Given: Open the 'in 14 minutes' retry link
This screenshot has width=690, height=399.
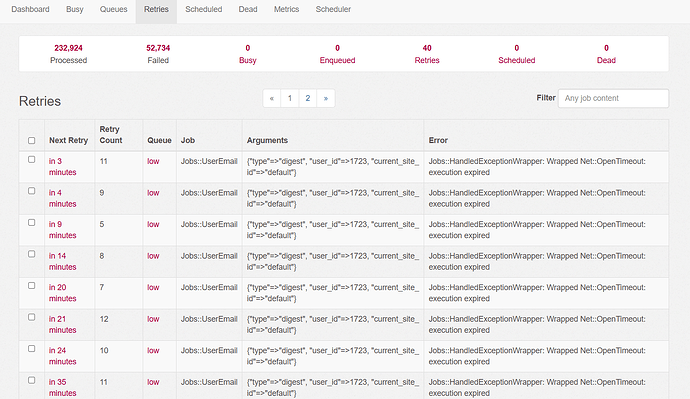Looking at the screenshot, I should pyautogui.click(x=62, y=261).
